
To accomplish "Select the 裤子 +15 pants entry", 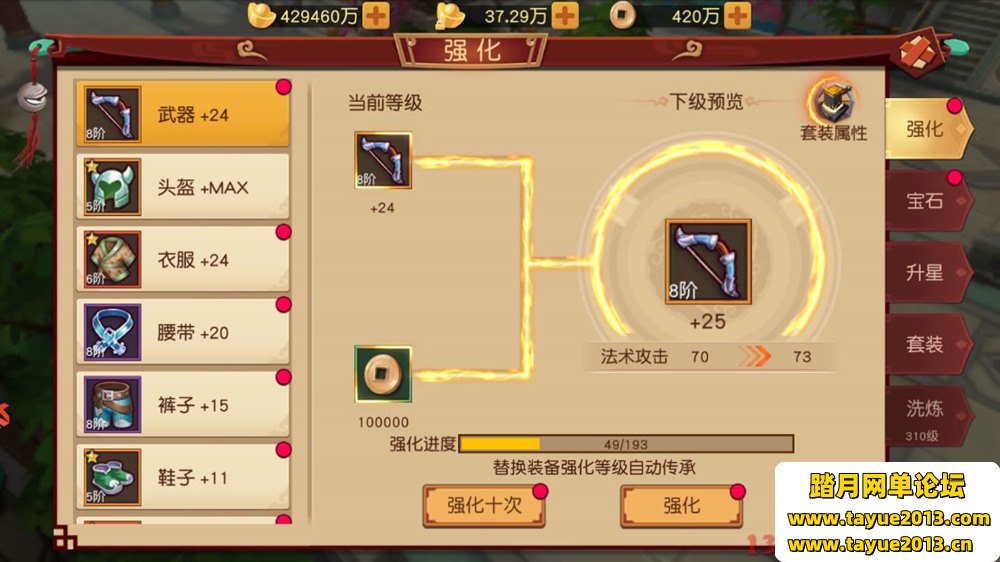I will 183,405.
